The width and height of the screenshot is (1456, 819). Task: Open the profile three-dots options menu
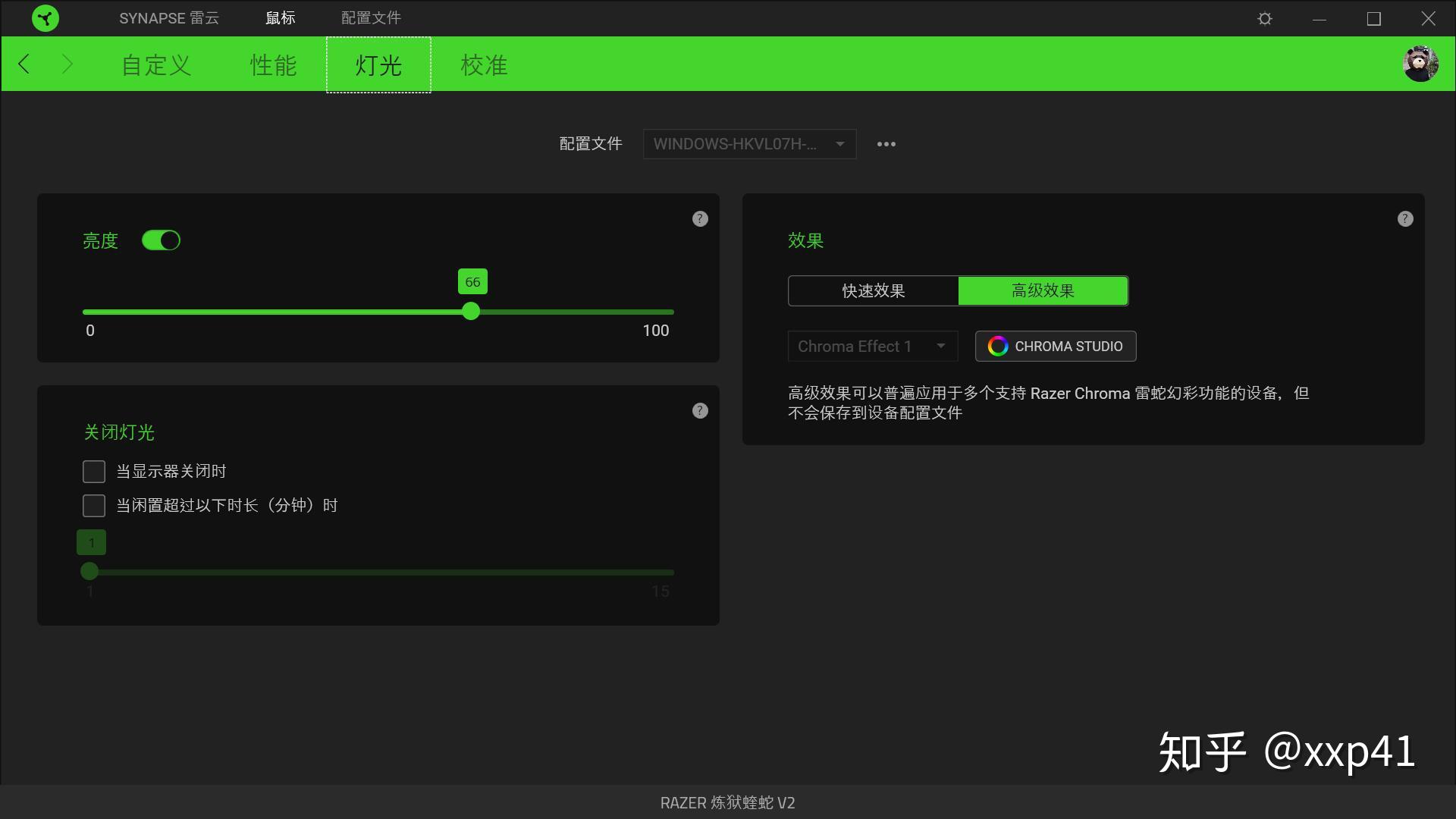(886, 144)
